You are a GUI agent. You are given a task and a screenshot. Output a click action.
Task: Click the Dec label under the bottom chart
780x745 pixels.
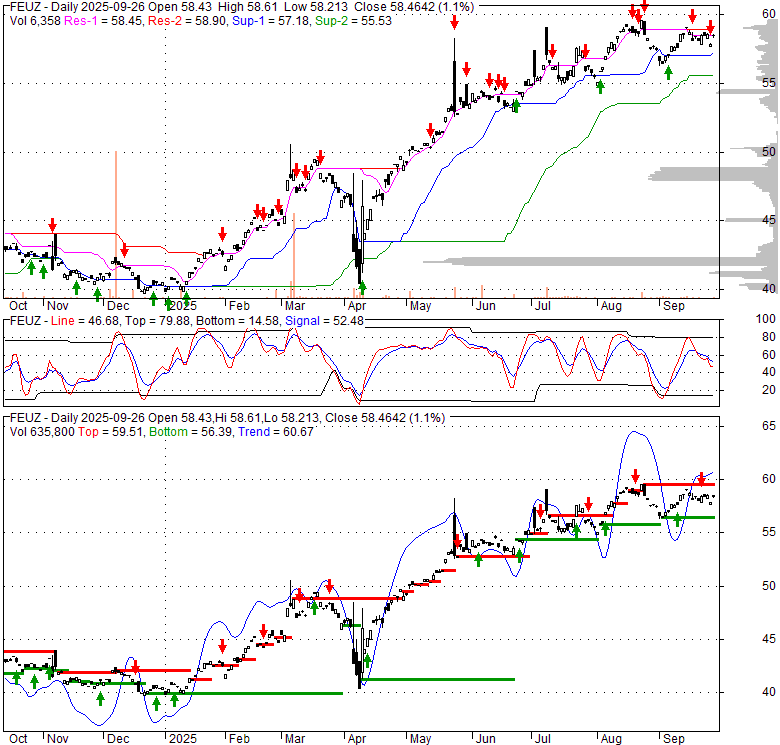118,739
